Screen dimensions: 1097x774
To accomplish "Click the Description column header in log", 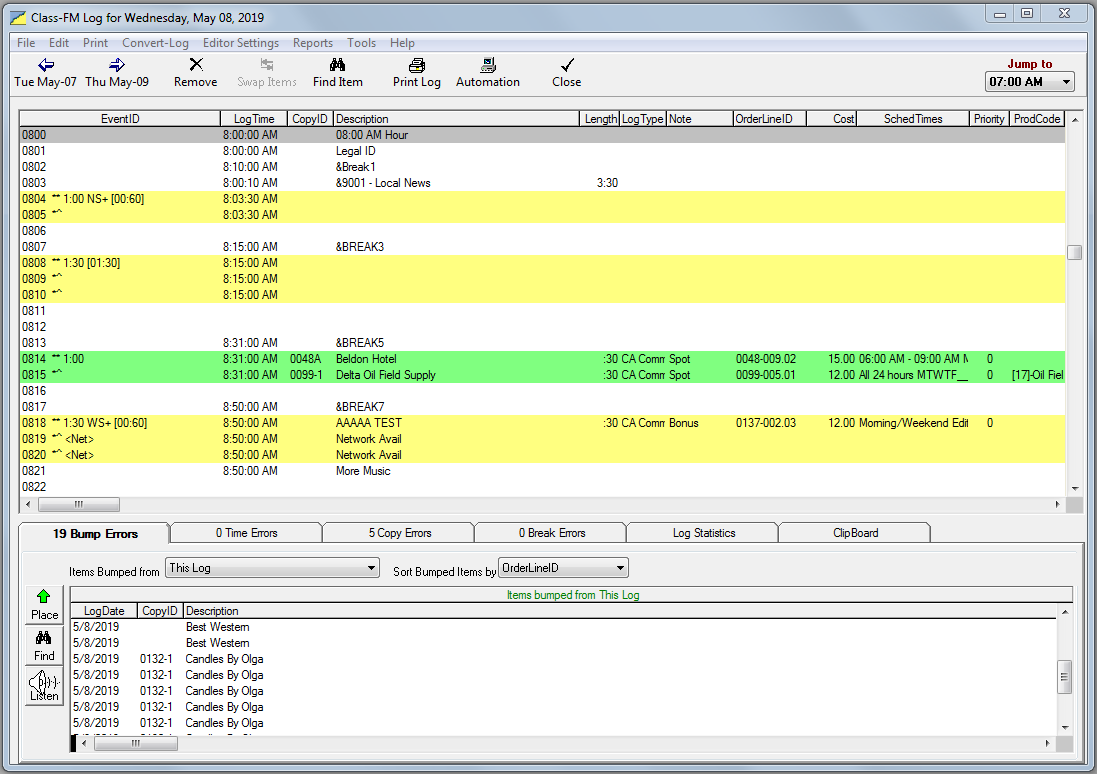I will coord(456,119).
